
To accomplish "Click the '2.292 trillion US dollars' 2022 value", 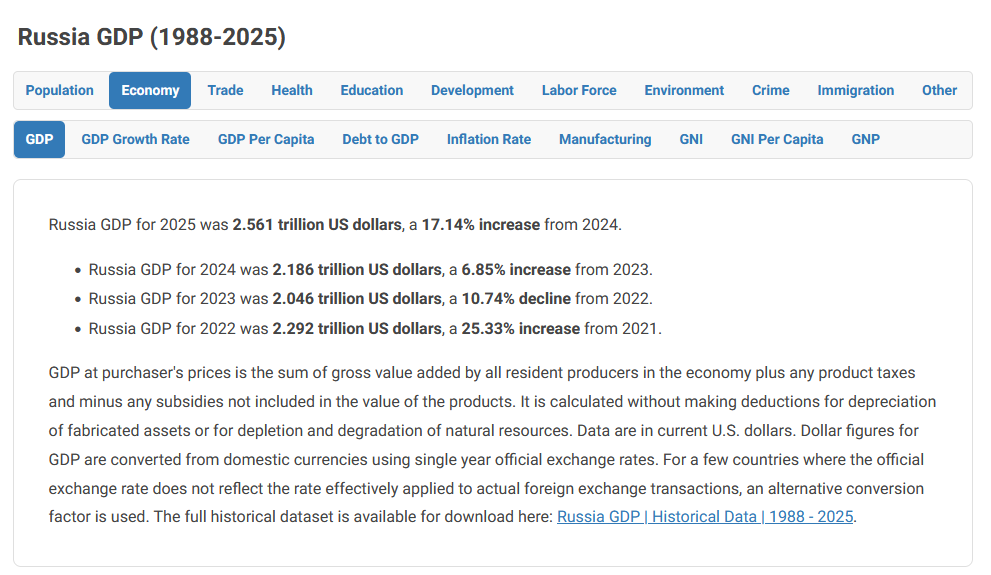I will (356, 329).
